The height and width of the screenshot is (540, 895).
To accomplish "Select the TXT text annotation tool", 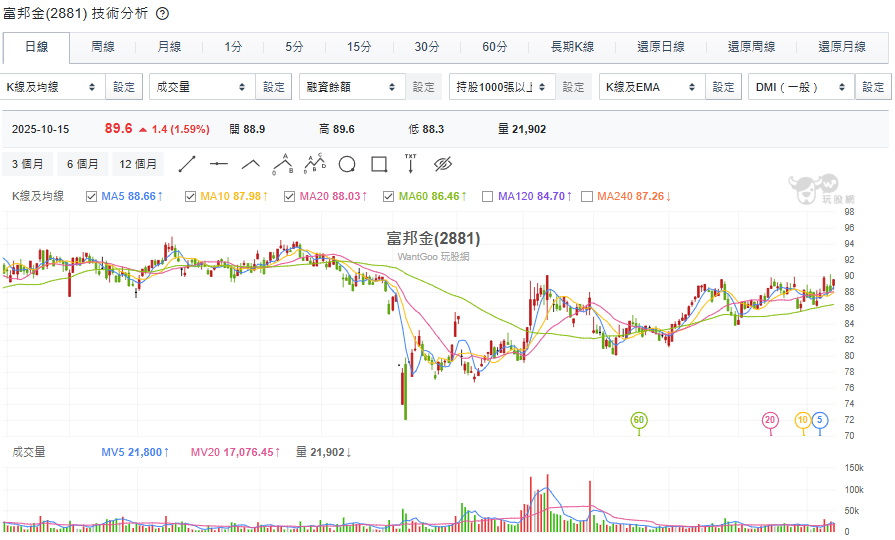I will (410, 163).
